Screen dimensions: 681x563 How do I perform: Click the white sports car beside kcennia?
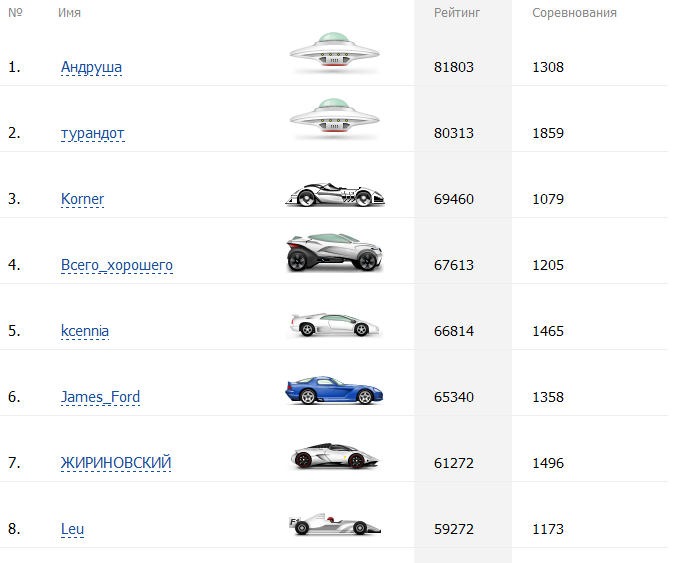coord(334,325)
